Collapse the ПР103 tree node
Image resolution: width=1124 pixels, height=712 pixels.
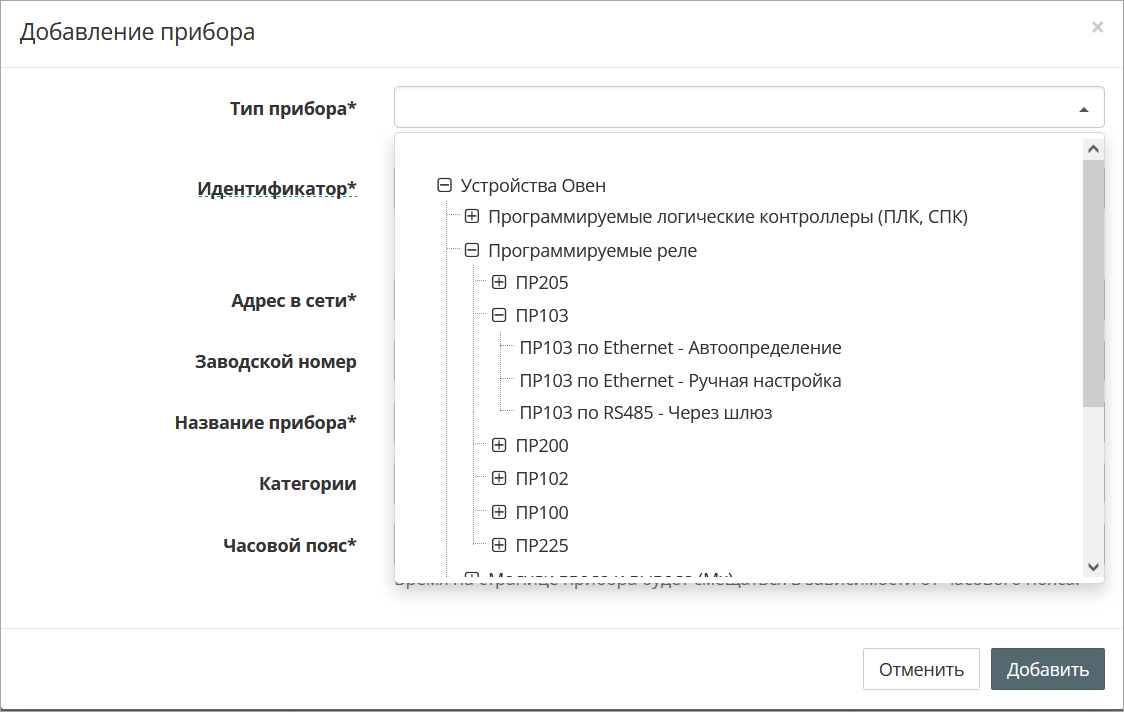(499, 316)
